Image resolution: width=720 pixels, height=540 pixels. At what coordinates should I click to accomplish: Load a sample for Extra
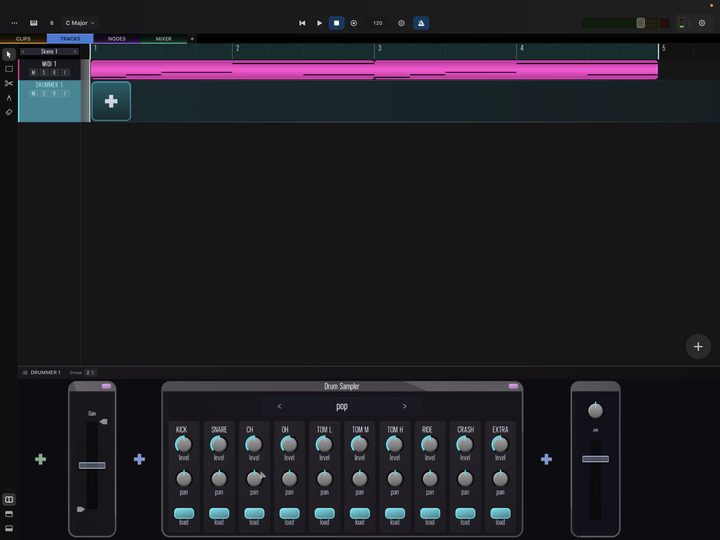pyautogui.click(x=500, y=513)
